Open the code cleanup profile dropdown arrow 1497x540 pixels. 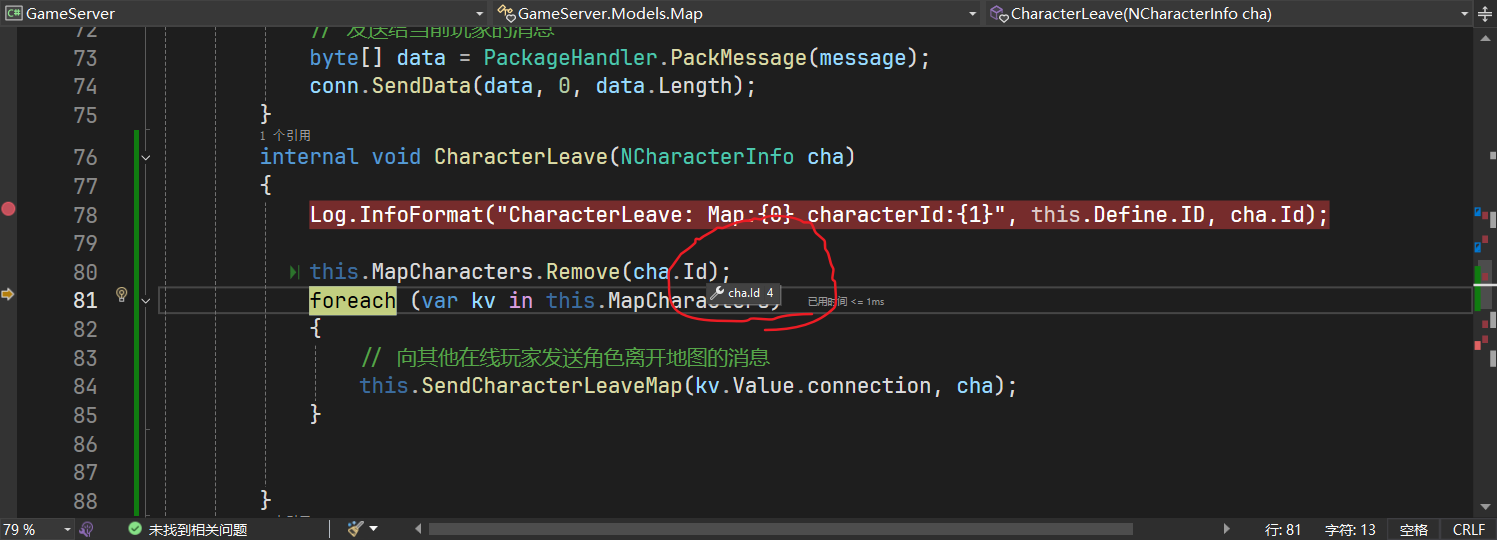tap(374, 529)
